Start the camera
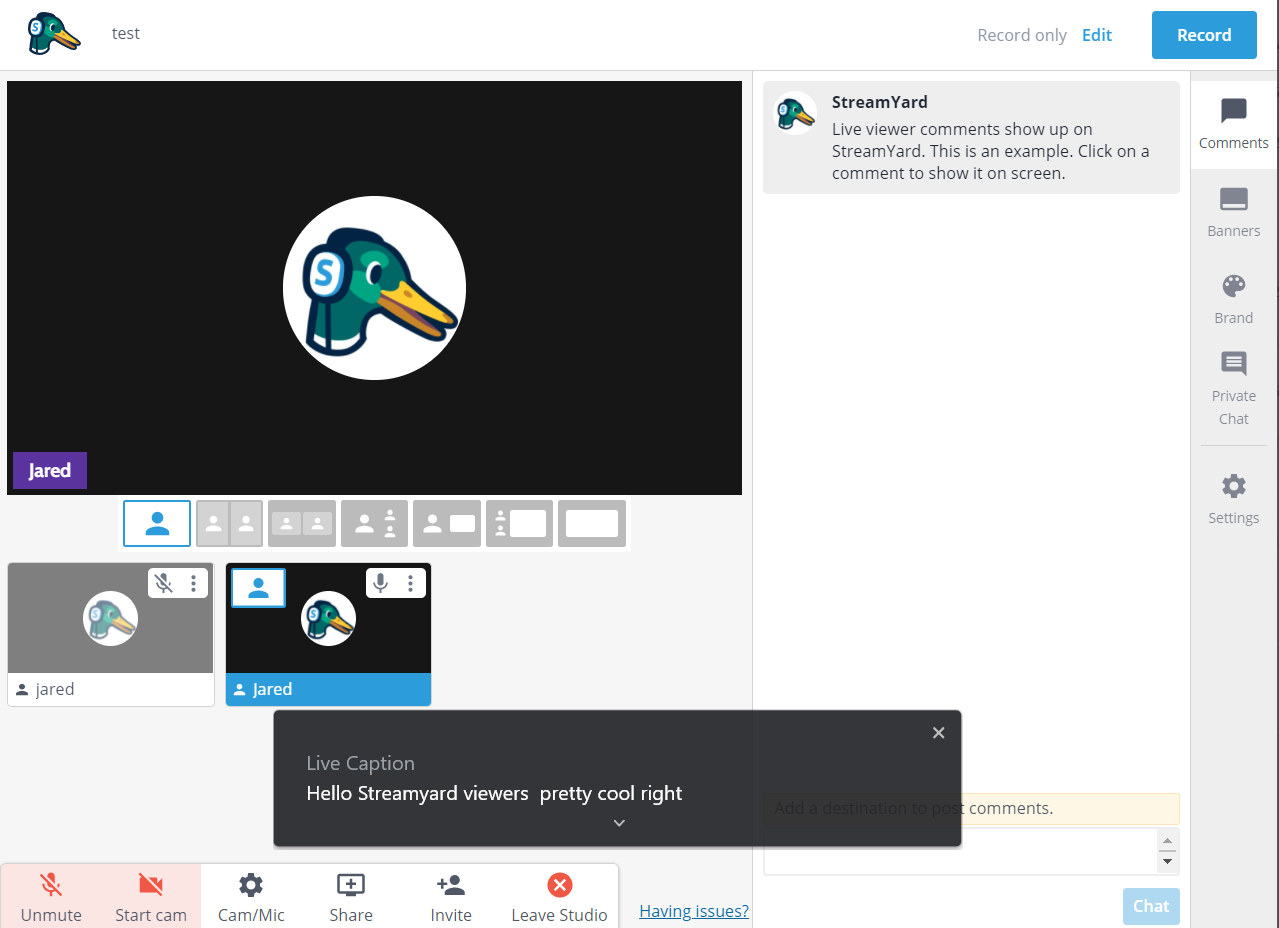The image size is (1279, 928). [151, 896]
